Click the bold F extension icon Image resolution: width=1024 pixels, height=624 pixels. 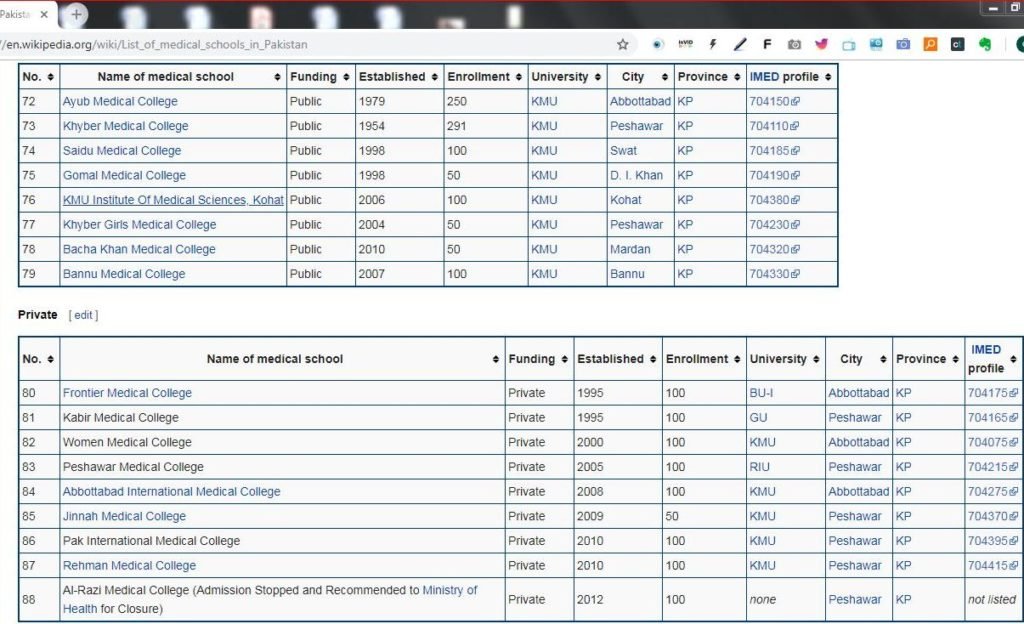coord(767,44)
